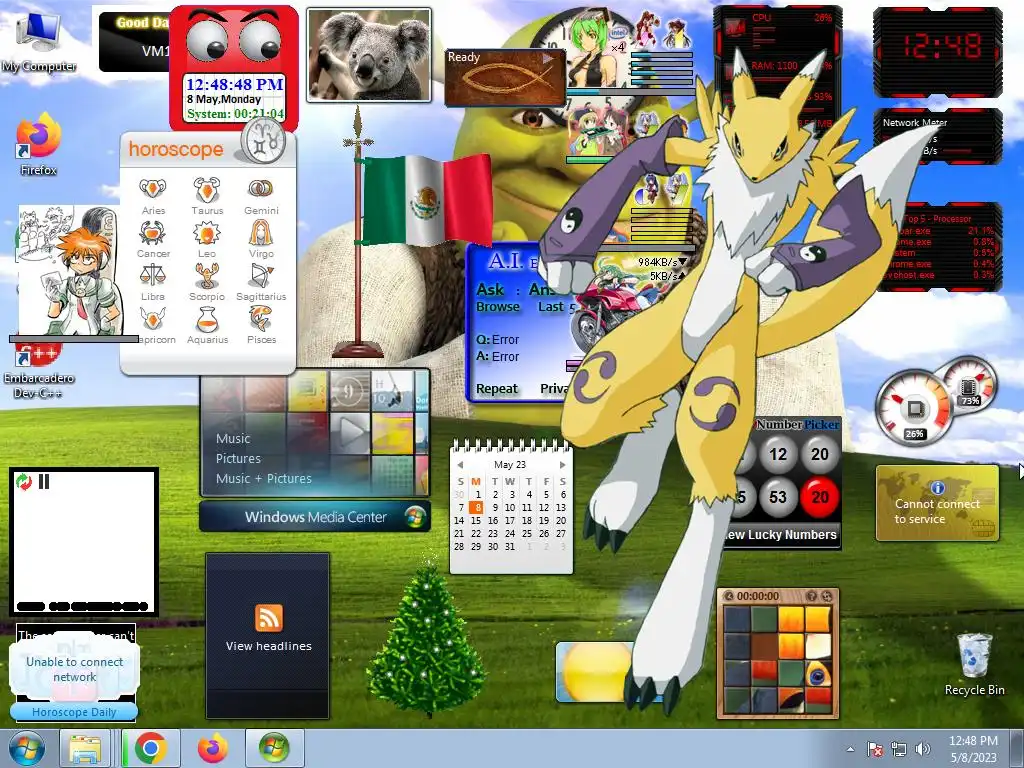Click the May 23 calendar header

pyautogui.click(x=510, y=465)
